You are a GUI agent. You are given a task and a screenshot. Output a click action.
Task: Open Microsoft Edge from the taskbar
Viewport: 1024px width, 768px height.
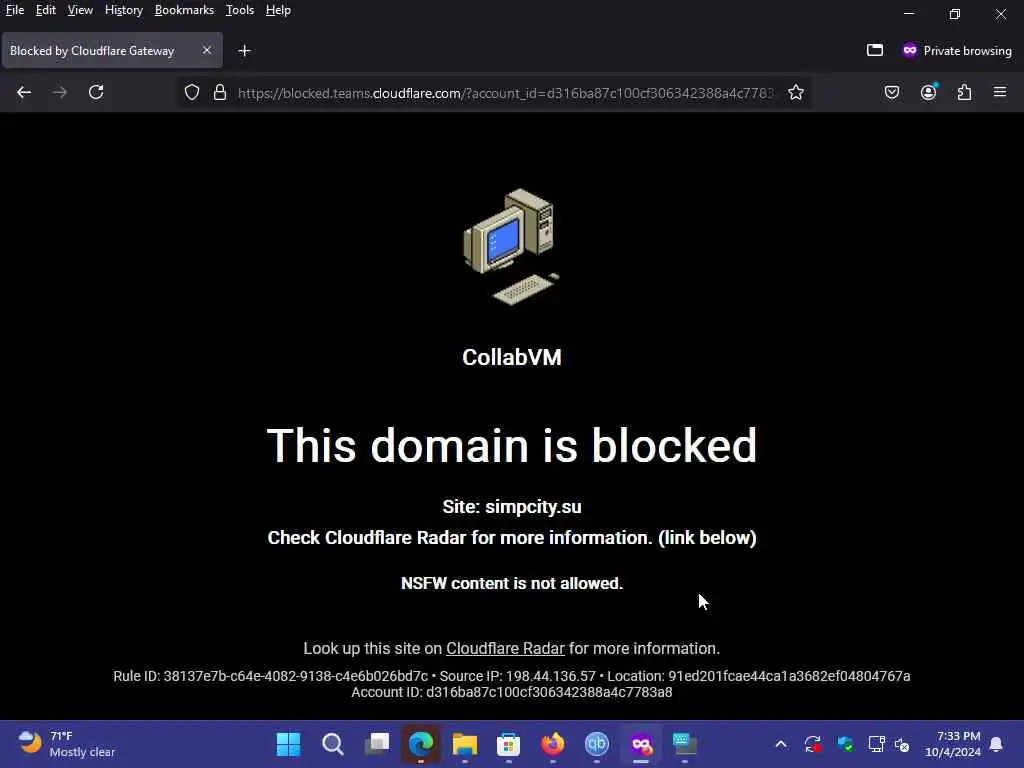coord(421,744)
